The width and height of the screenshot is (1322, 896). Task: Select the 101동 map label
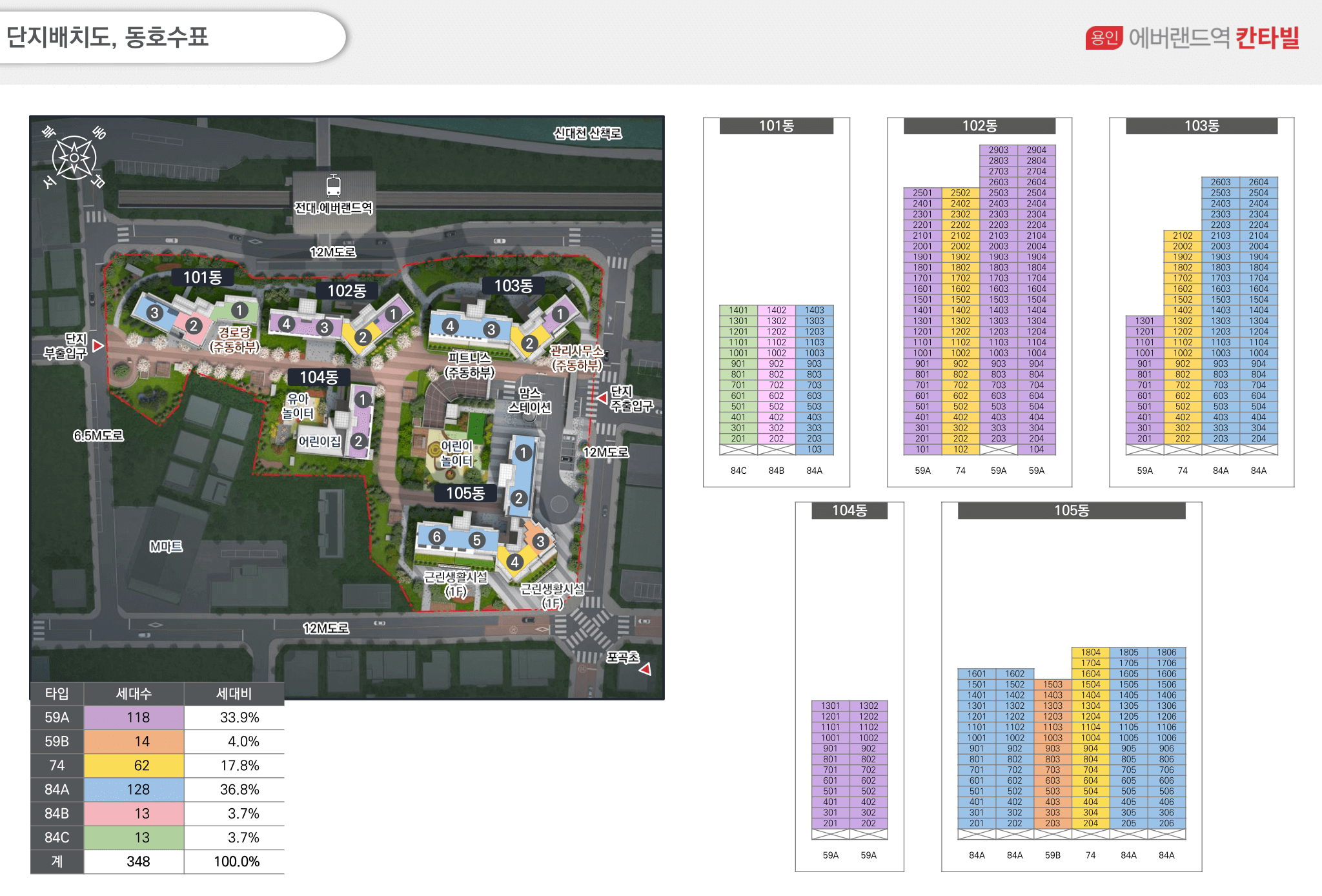(202, 278)
